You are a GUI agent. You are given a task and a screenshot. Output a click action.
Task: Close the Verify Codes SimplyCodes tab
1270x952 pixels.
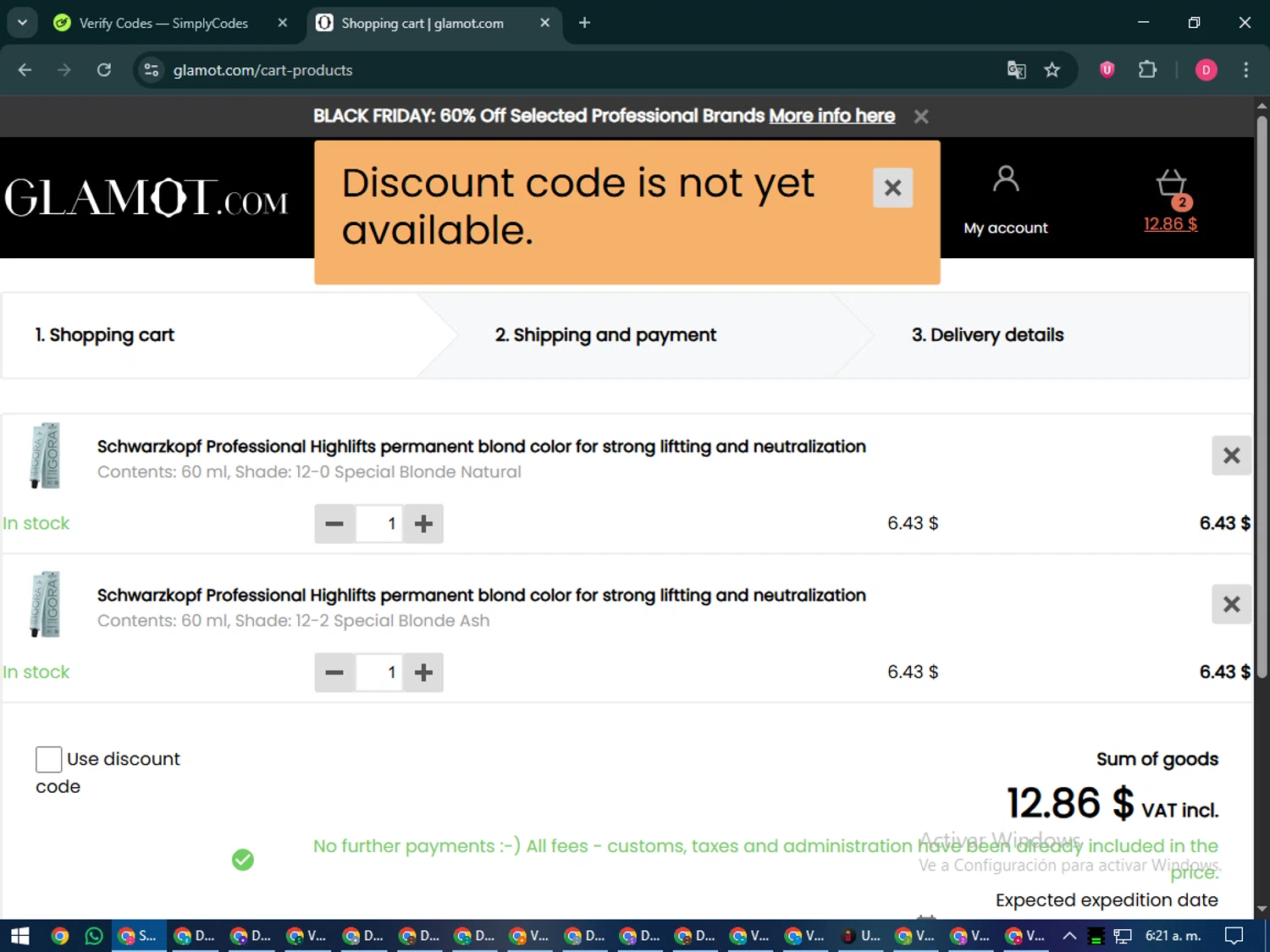pos(283,23)
